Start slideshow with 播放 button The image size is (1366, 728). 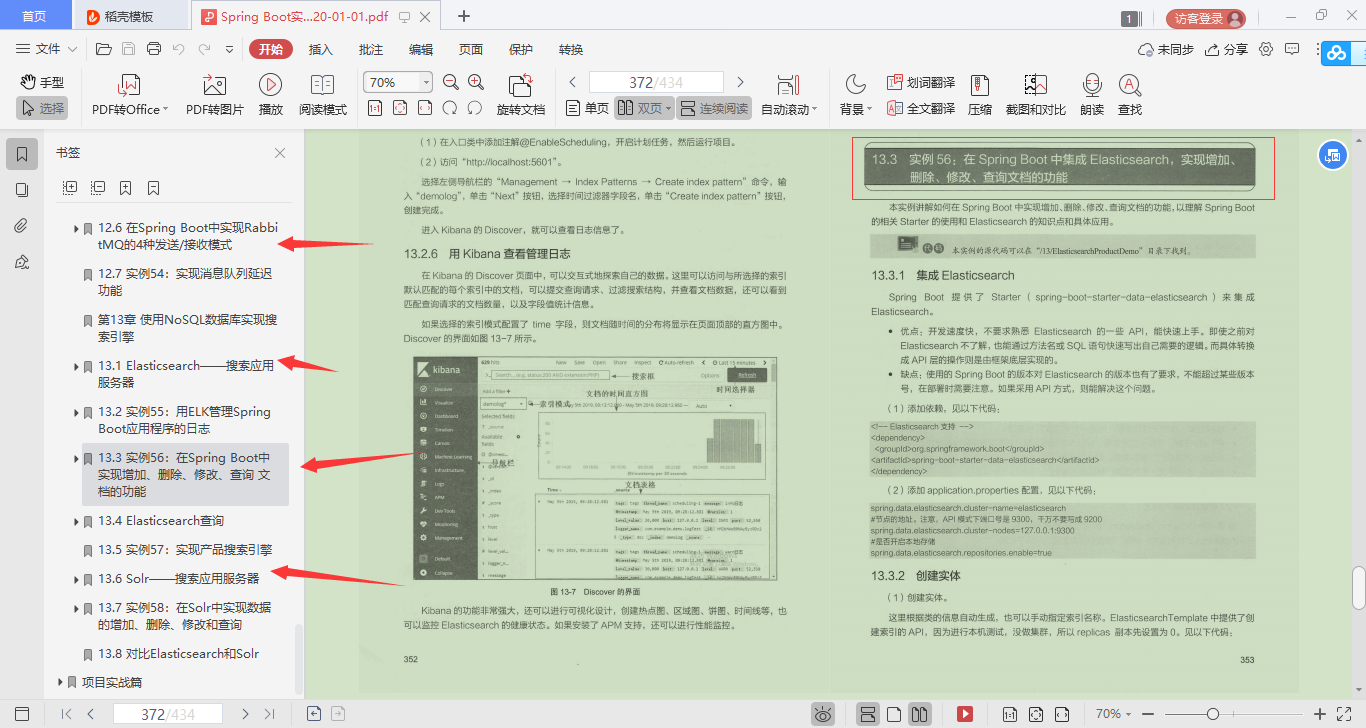pos(270,95)
